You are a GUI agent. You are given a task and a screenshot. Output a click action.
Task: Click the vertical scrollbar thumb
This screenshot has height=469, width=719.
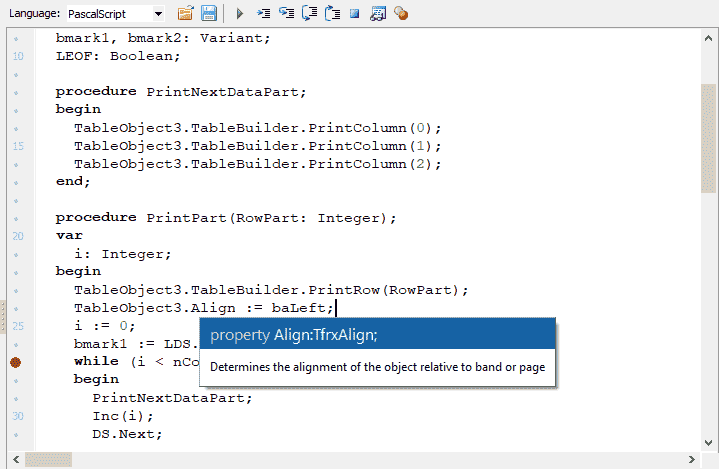708,138
